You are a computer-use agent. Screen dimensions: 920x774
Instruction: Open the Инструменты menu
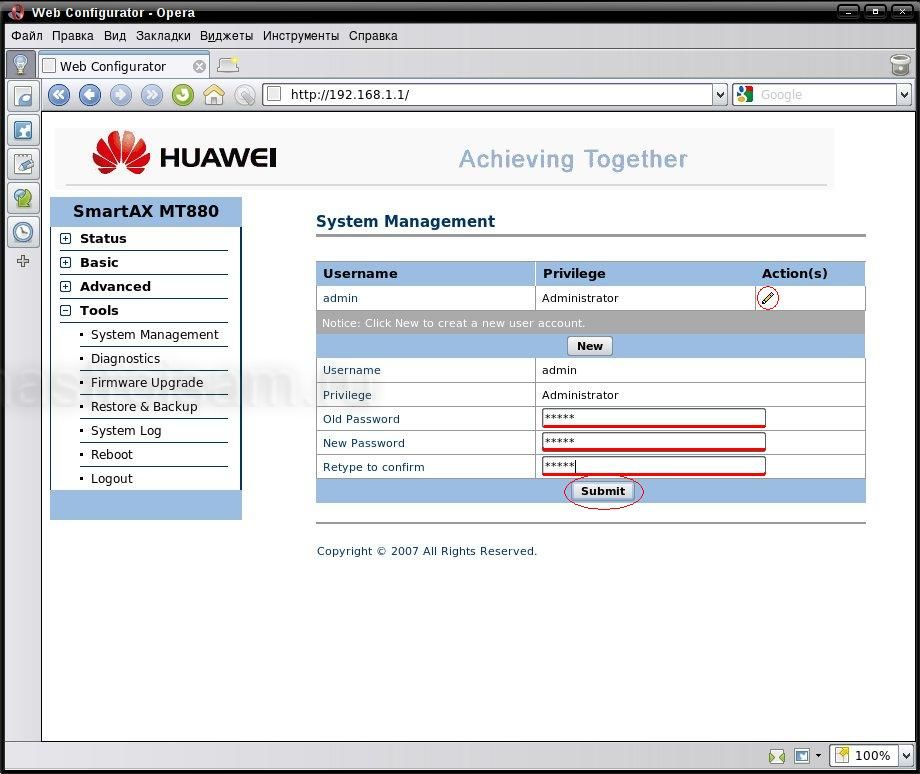point(301,36)
